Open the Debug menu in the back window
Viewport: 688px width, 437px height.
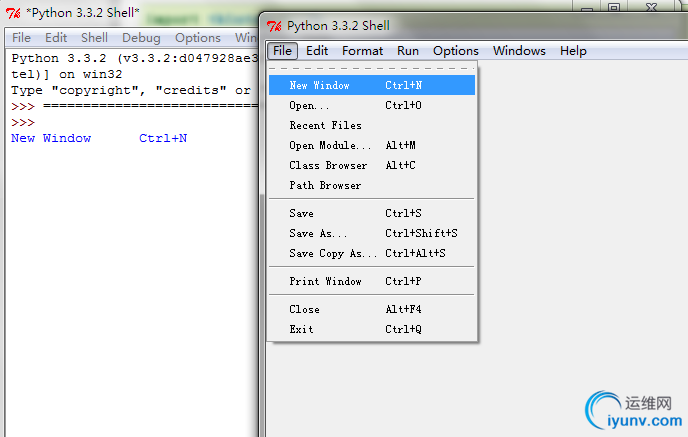point(141,38)
